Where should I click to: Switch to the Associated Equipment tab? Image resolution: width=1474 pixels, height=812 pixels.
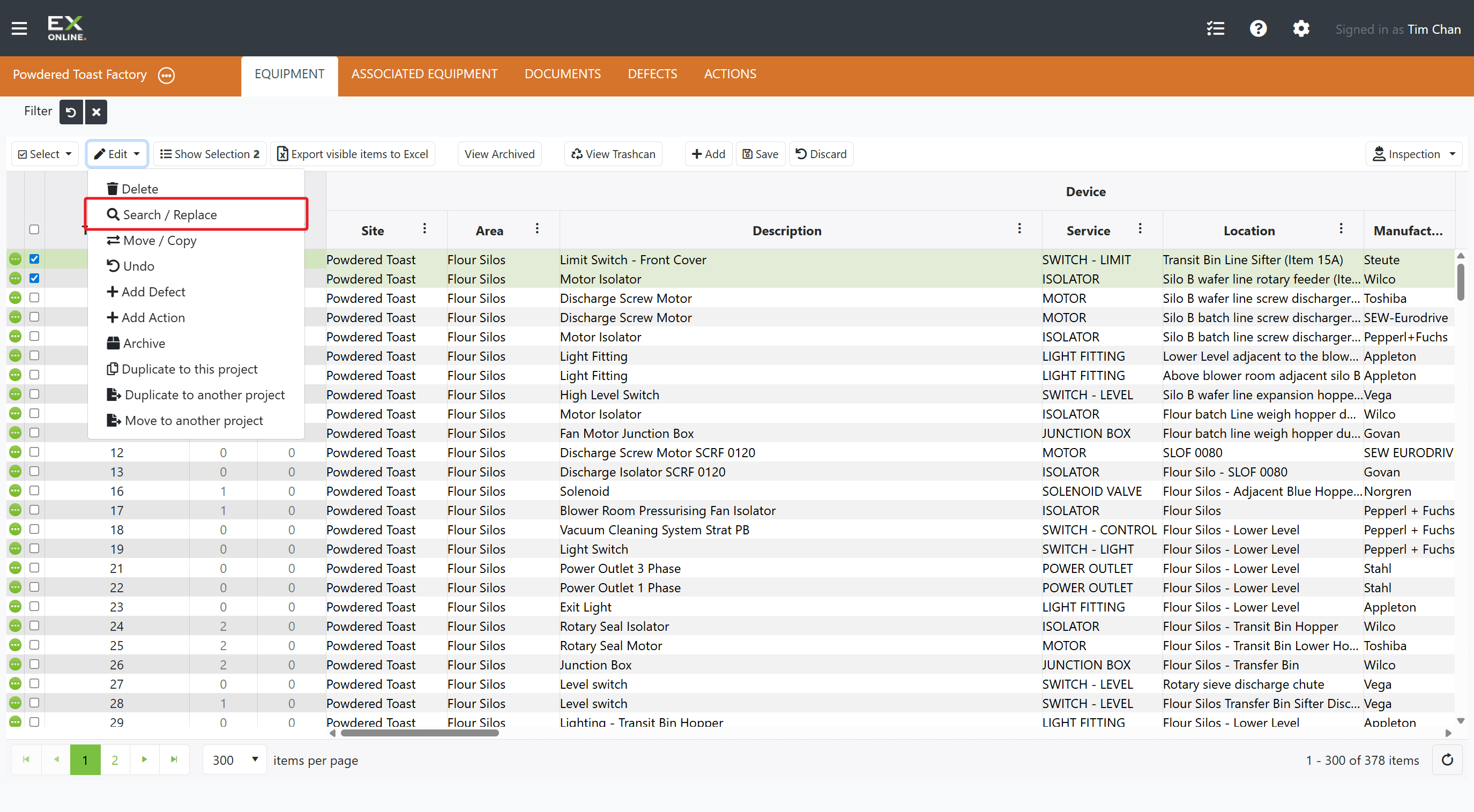425,74
